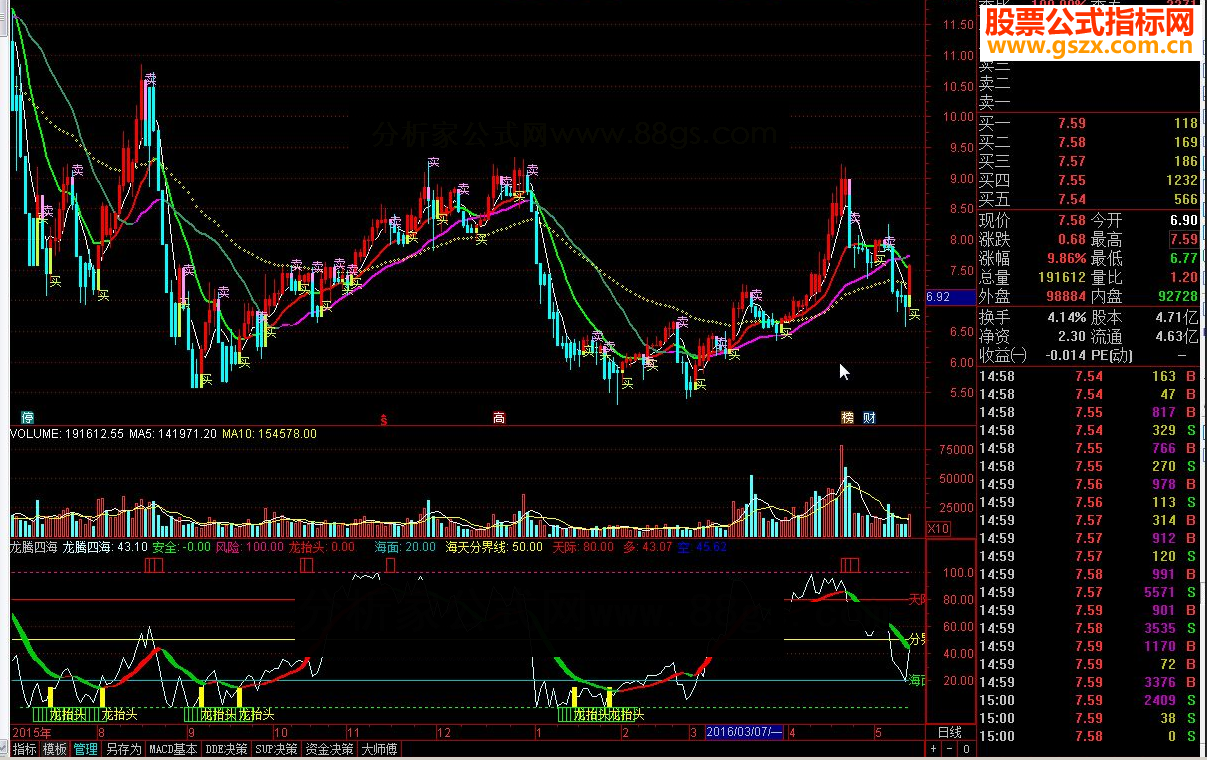Click the 买四 bid row

pyautogui.click(x=1089, y=180)
